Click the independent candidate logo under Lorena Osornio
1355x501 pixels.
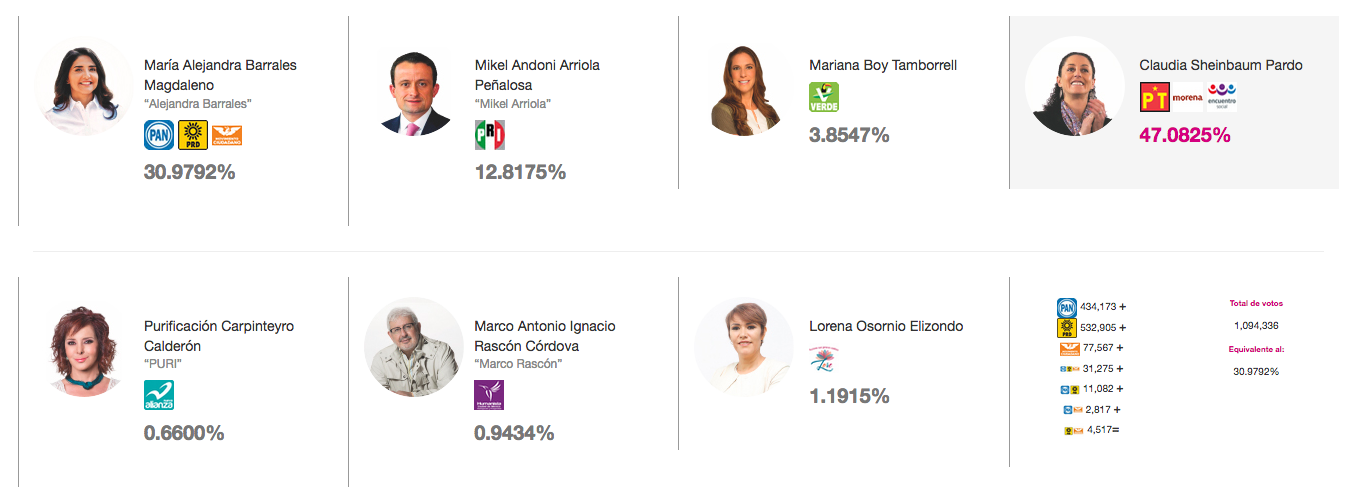pyautogui.click(x=824, y=358)
